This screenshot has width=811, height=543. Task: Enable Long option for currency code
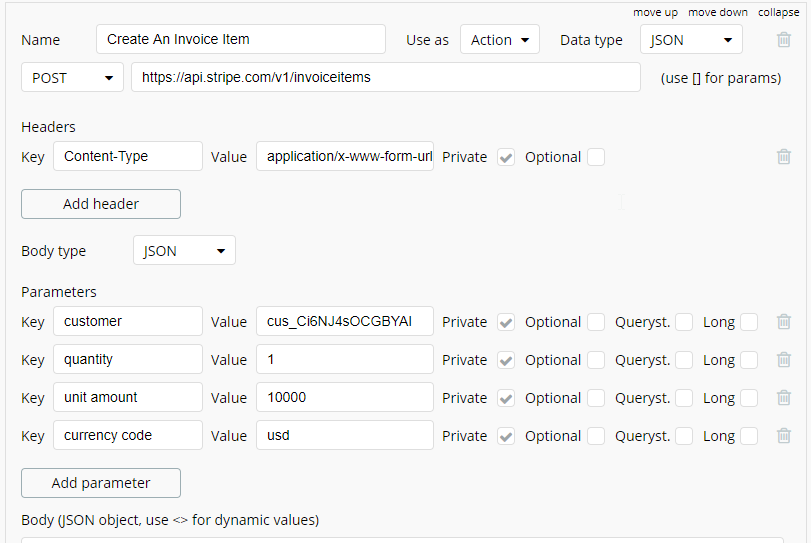[x=749, y=436]
